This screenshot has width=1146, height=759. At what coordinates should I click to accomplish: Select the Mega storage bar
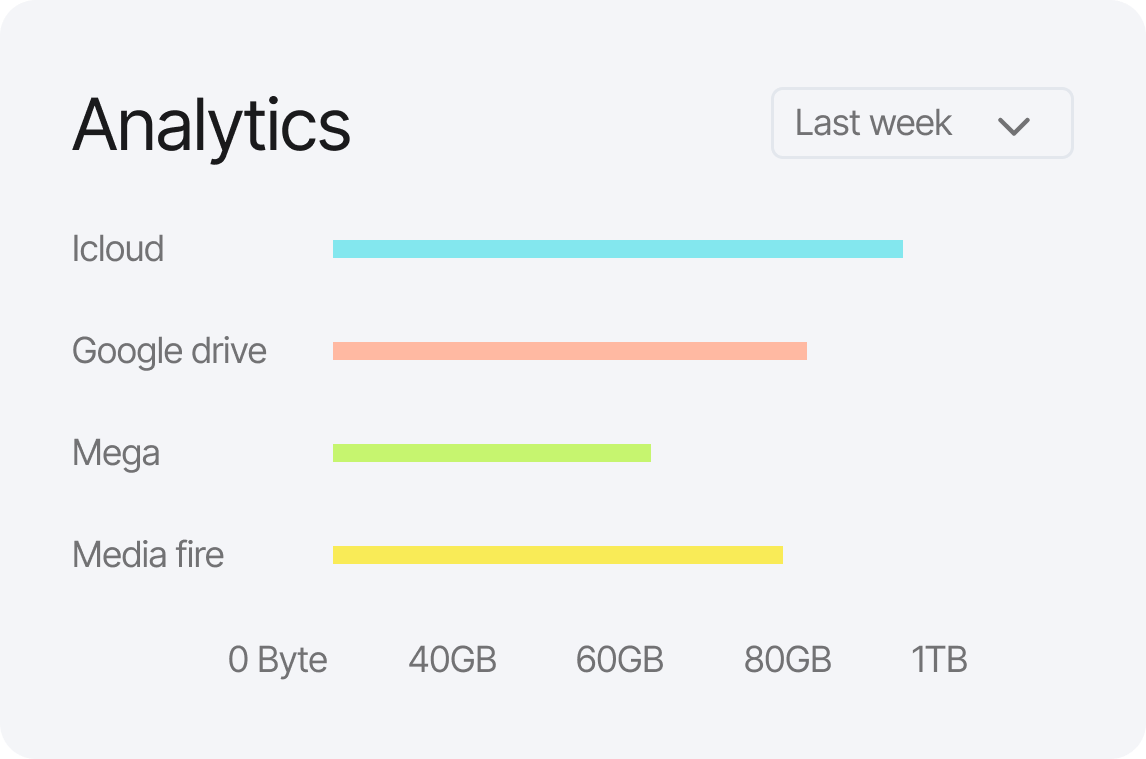[x=492, y=452]
